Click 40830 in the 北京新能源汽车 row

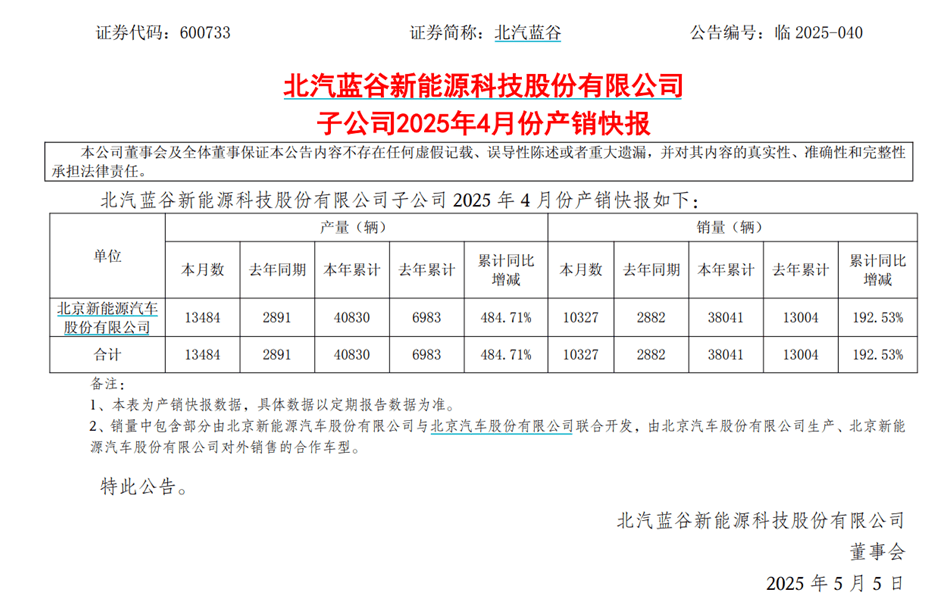click(352, 318)
